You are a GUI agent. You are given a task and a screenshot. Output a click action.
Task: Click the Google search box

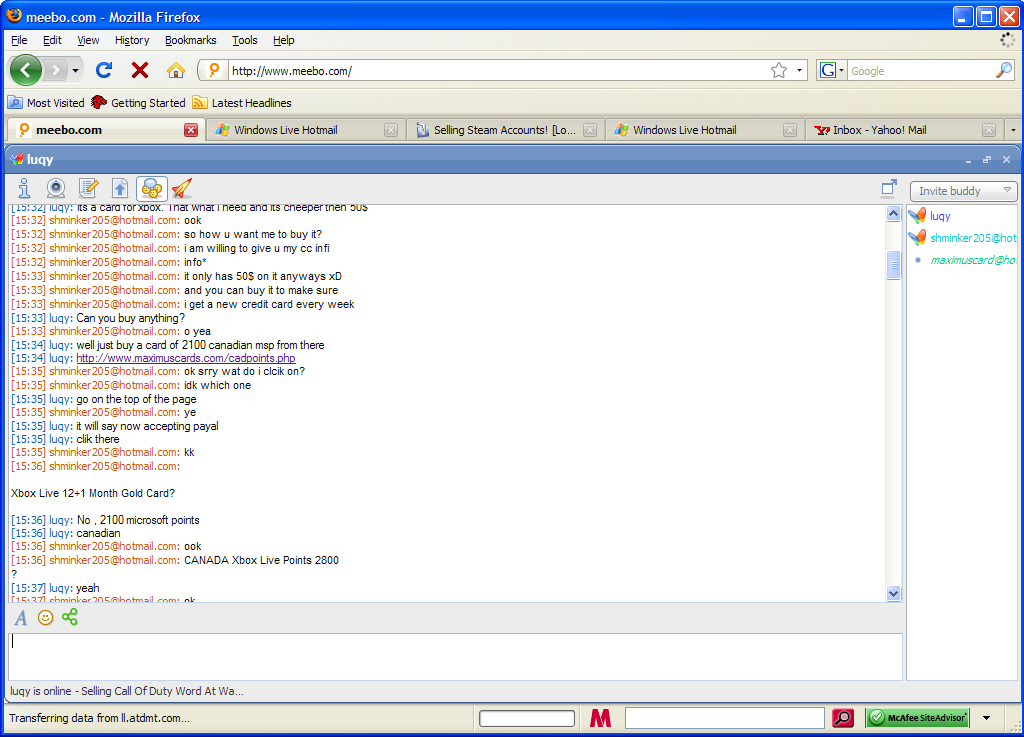pyautogui.click(x=920, y=71)
